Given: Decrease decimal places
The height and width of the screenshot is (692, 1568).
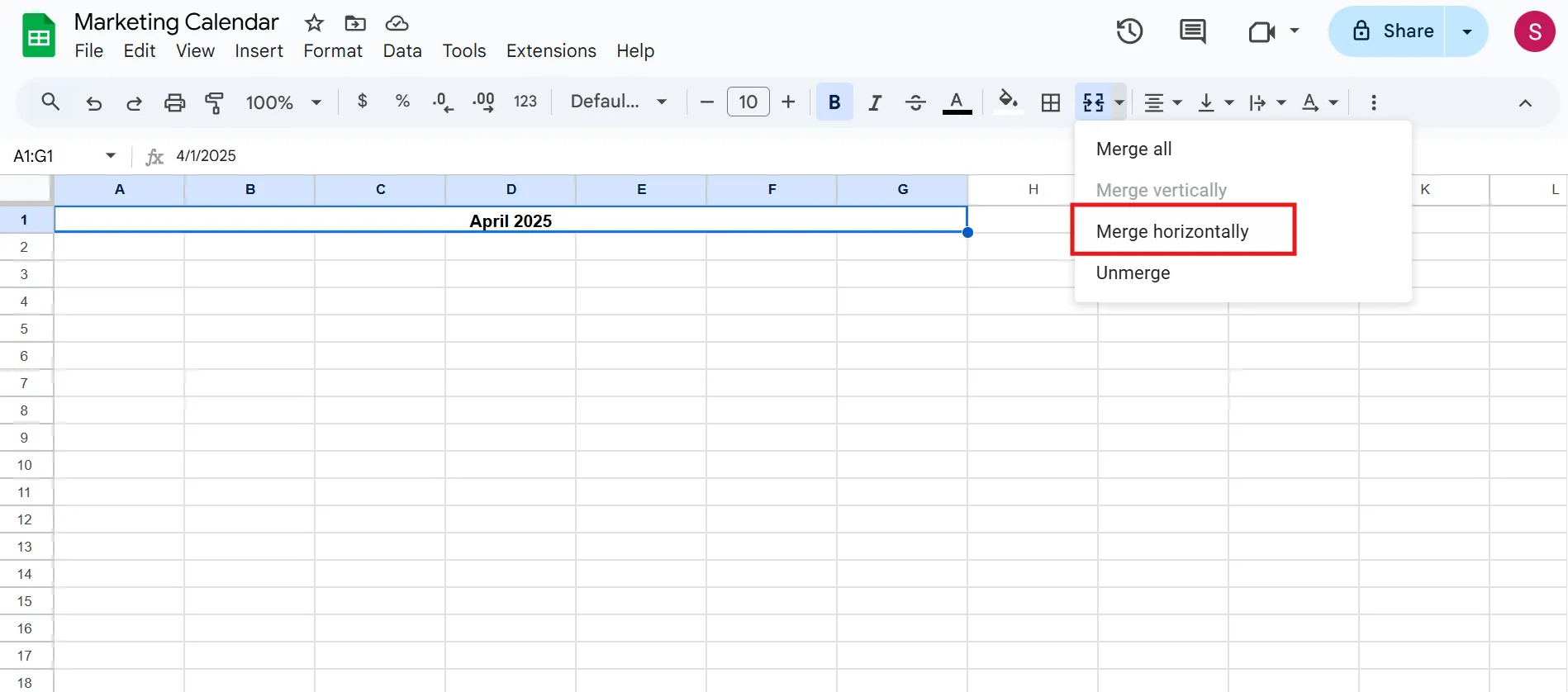Looking at the screenshot, I should click(x=443, y=102).
